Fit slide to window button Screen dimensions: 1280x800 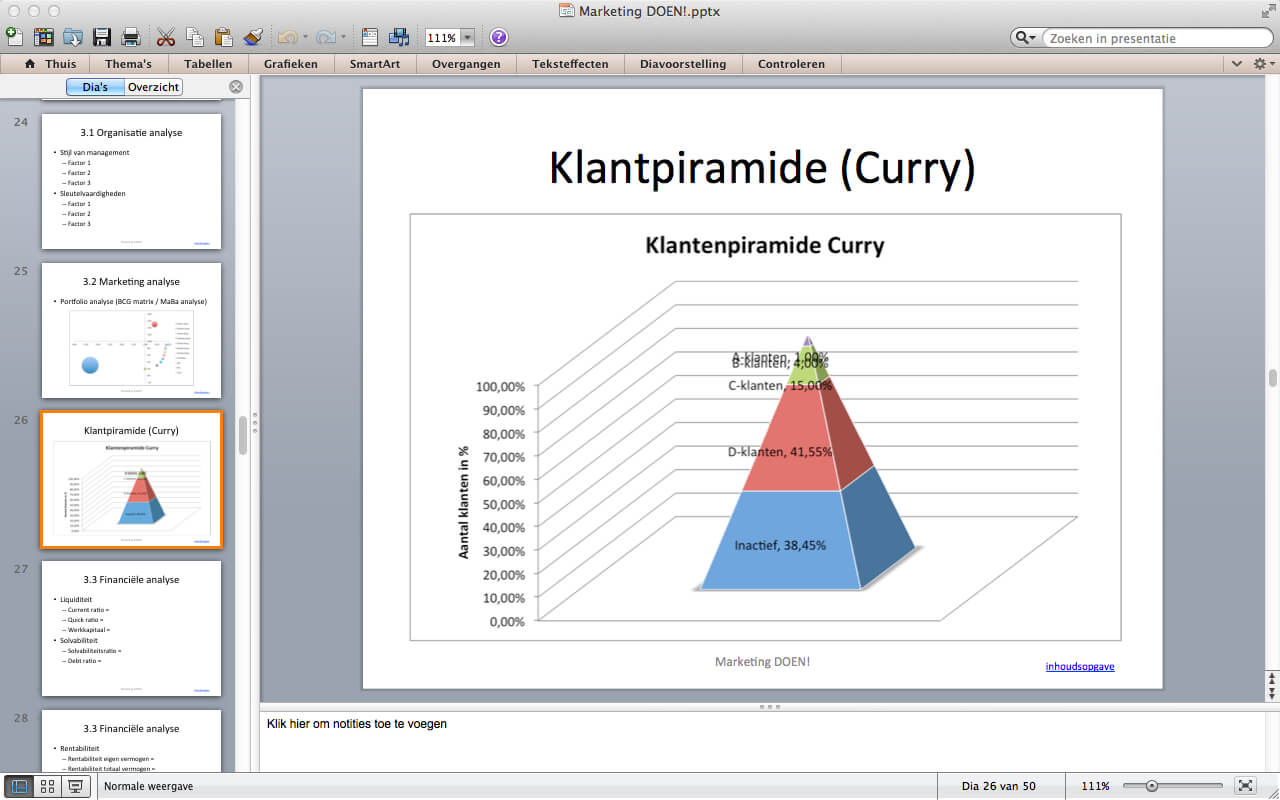click(1245, 786)
